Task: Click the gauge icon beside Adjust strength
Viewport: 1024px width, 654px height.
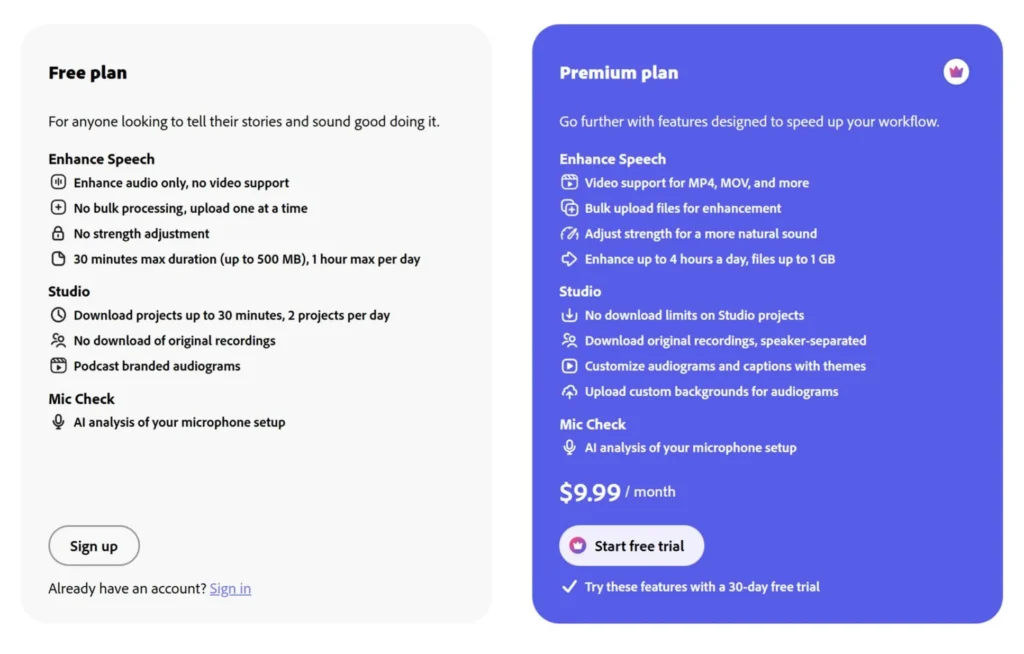Action: (569, 234)
